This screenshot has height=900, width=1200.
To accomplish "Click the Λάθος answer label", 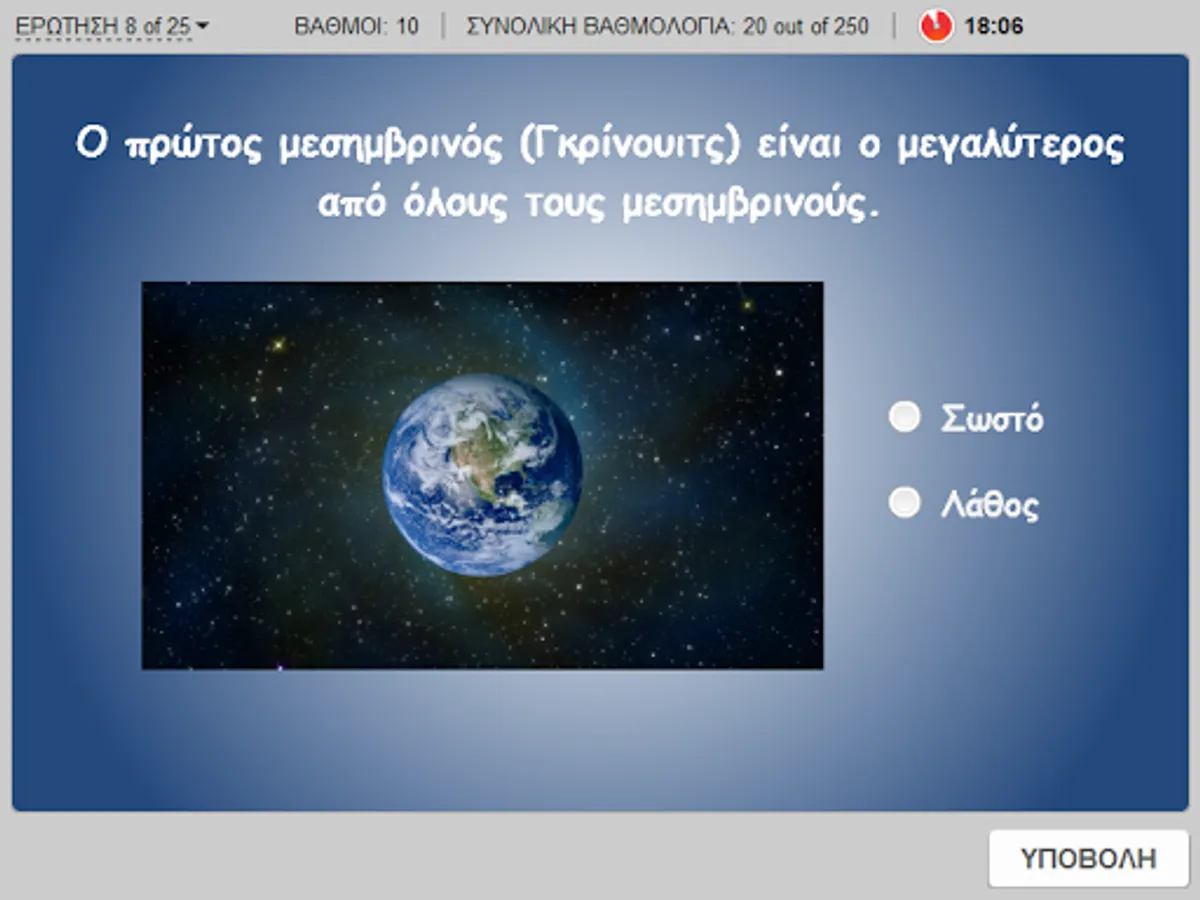I will (990, 504).
